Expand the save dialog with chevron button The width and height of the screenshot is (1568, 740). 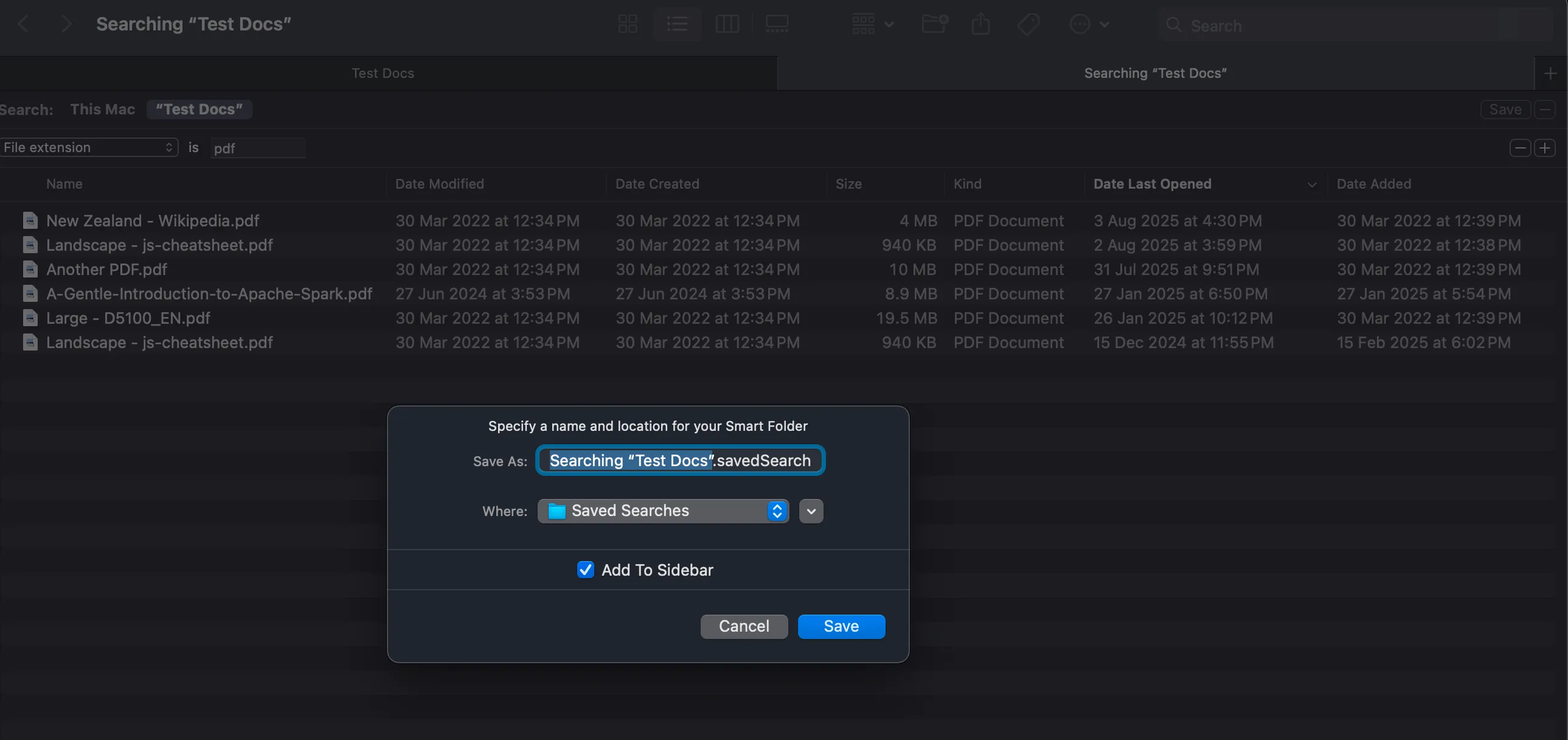[811, 511]
